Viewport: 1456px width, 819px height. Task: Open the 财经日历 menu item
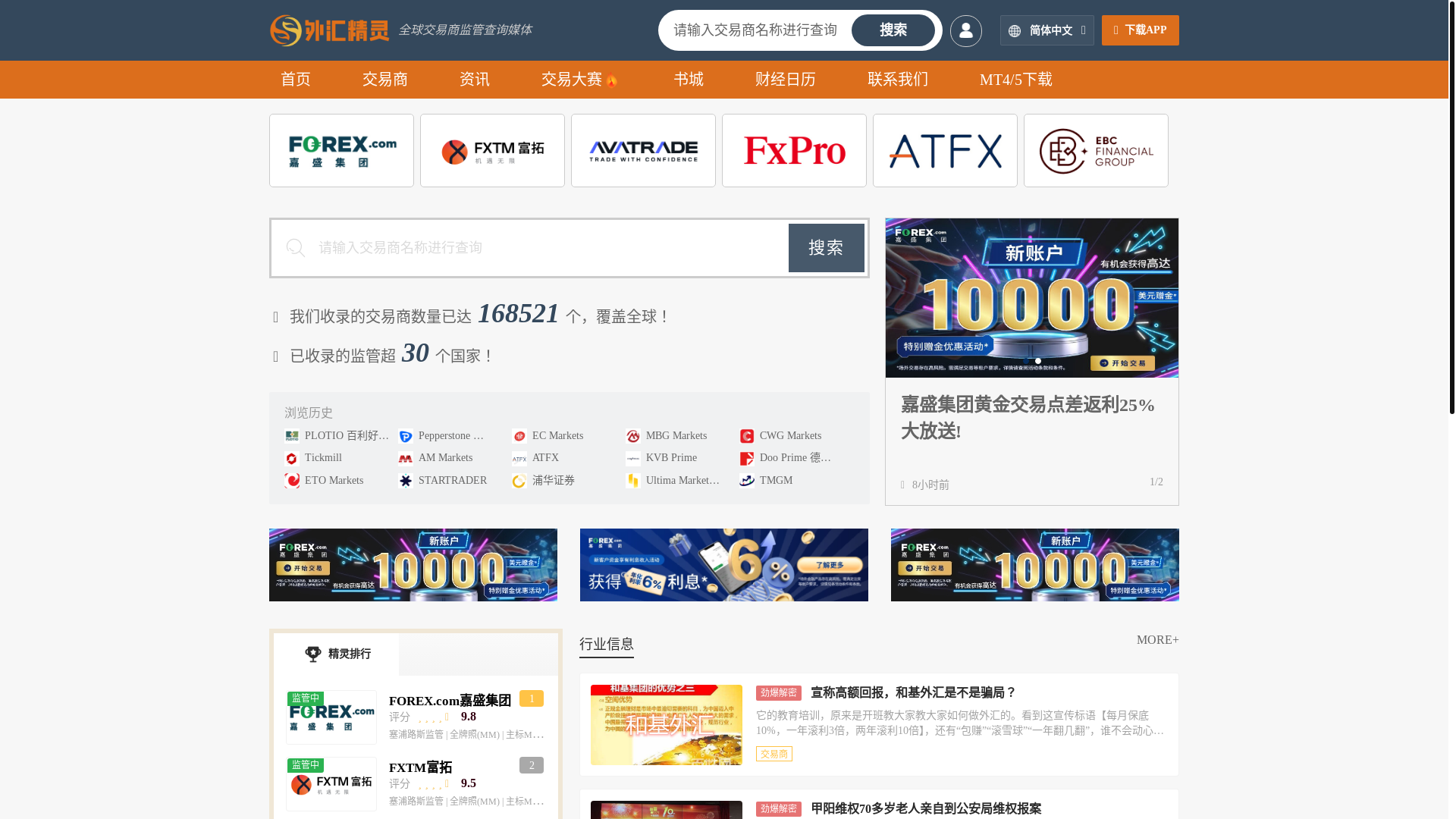(785, 80)
